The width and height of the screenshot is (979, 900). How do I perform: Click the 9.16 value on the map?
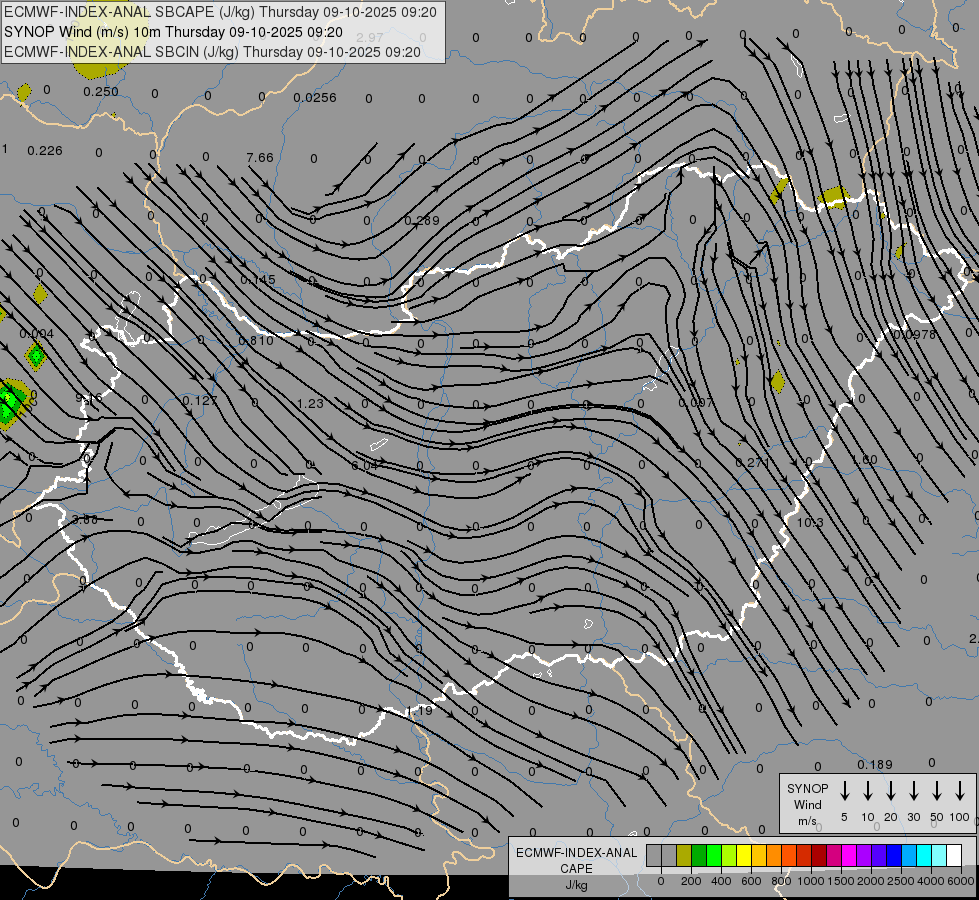click(89, 398)
